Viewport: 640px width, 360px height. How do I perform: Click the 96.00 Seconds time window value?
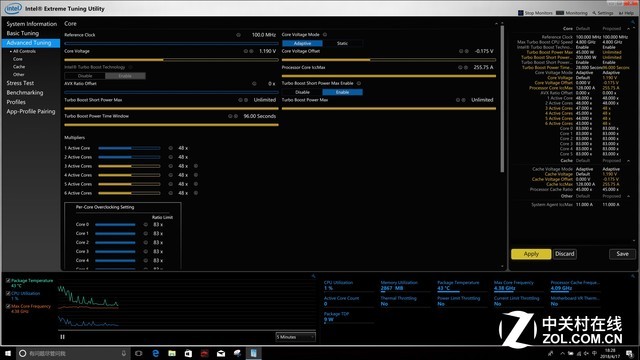[x=260, y=116]
